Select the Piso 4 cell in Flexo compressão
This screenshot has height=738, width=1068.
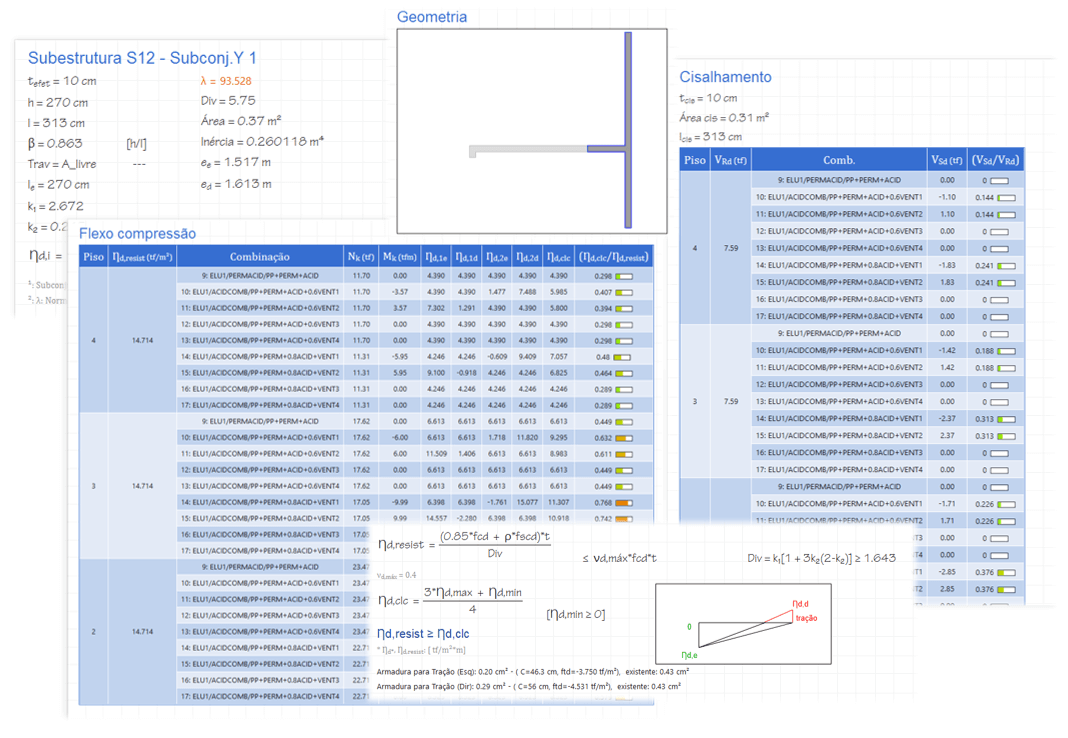click(94, 340)
